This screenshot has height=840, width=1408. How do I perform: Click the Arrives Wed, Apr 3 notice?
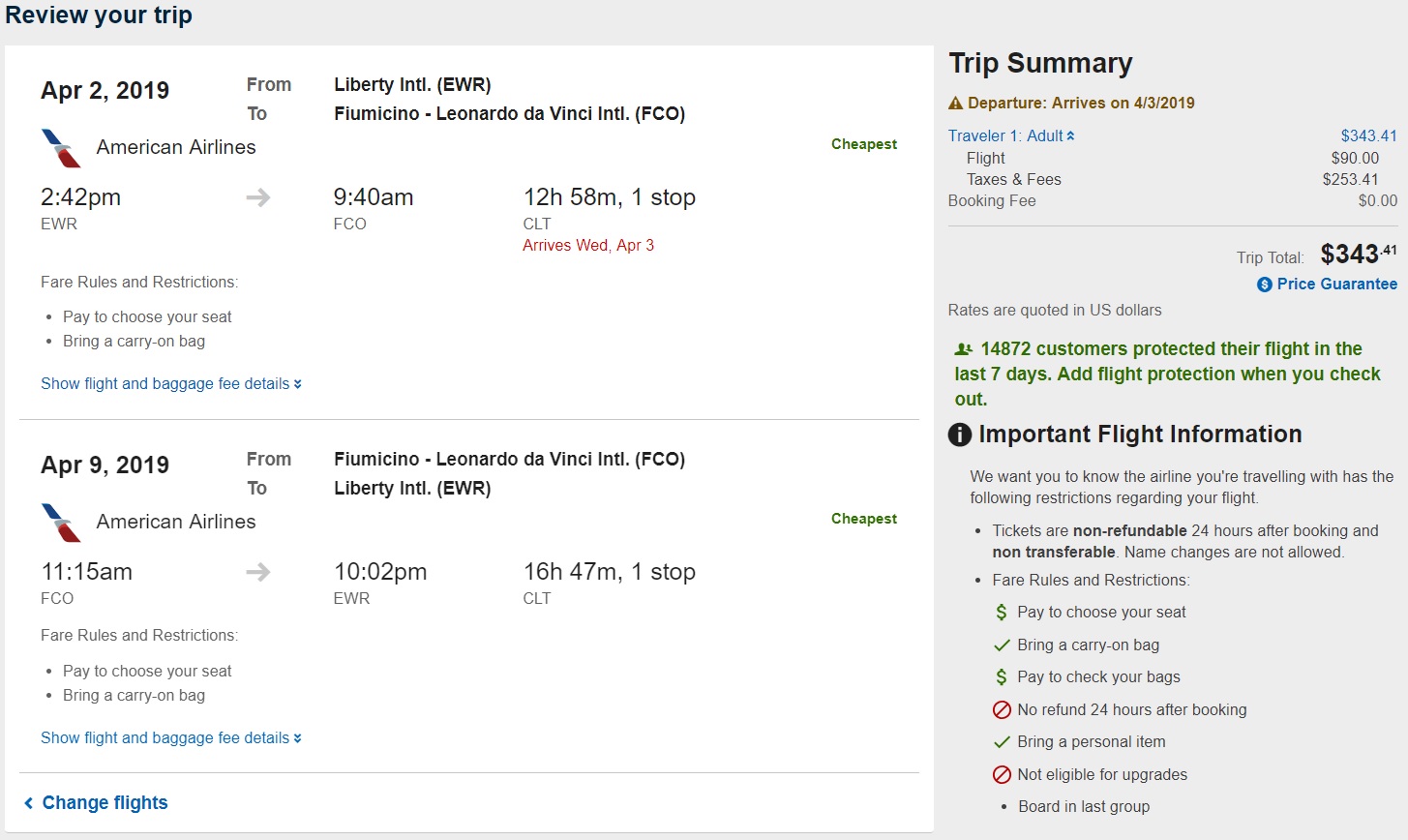tap(588, 246)
